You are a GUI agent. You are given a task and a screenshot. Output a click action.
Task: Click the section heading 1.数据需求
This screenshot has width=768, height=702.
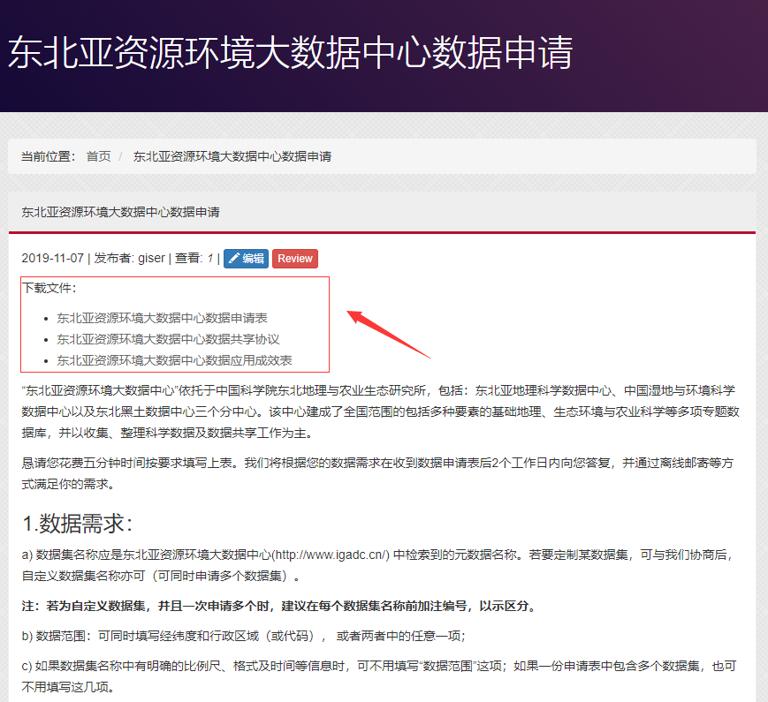[x=77, y=523]
